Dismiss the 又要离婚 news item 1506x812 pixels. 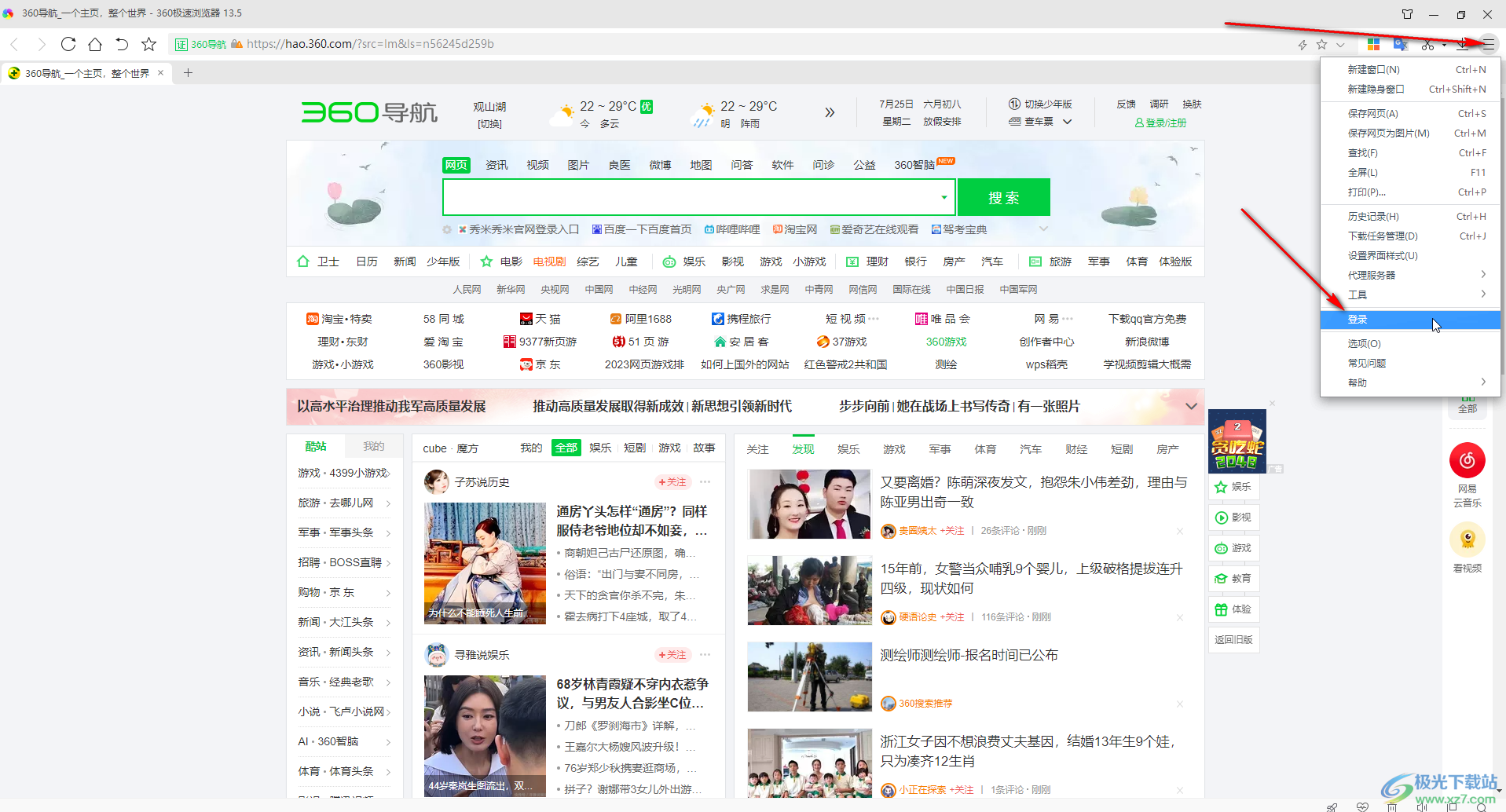[1180, 531]
